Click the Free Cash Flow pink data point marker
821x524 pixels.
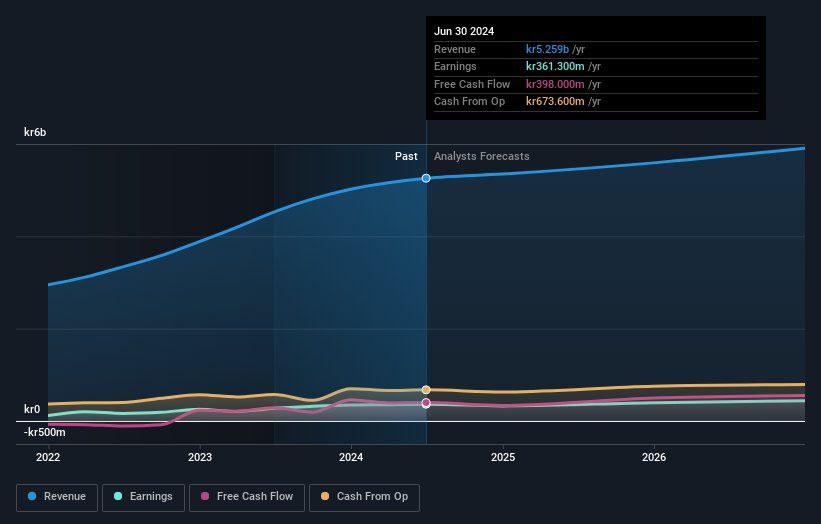(x=426, y=403)
